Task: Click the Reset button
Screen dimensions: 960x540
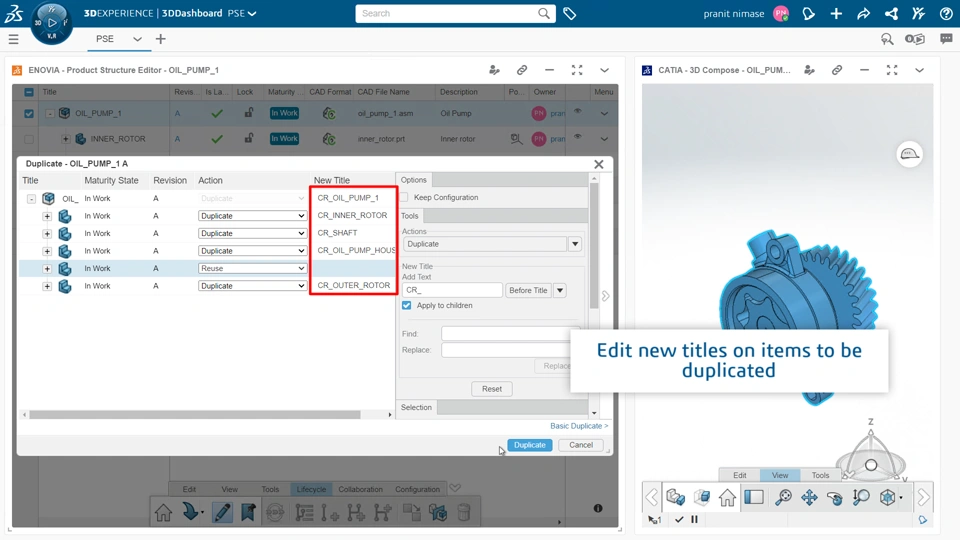Action: [x=492, y=389]
